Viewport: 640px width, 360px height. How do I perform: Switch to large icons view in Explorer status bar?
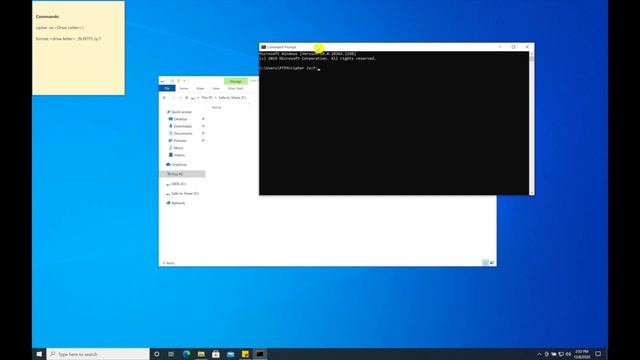pos(492,262)
